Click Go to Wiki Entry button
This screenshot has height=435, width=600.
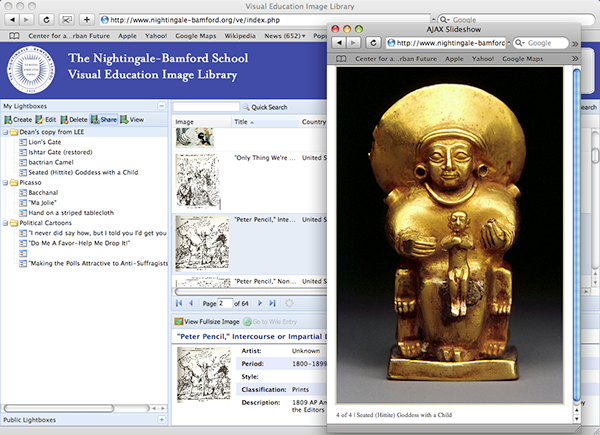[x=270, y=322]
